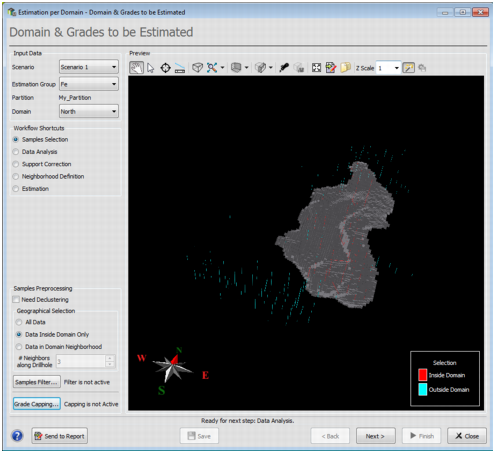This screenshot has height=454, width=496.
Task: Click the zoom extents magnifier icon
Action: coord(212,68)
